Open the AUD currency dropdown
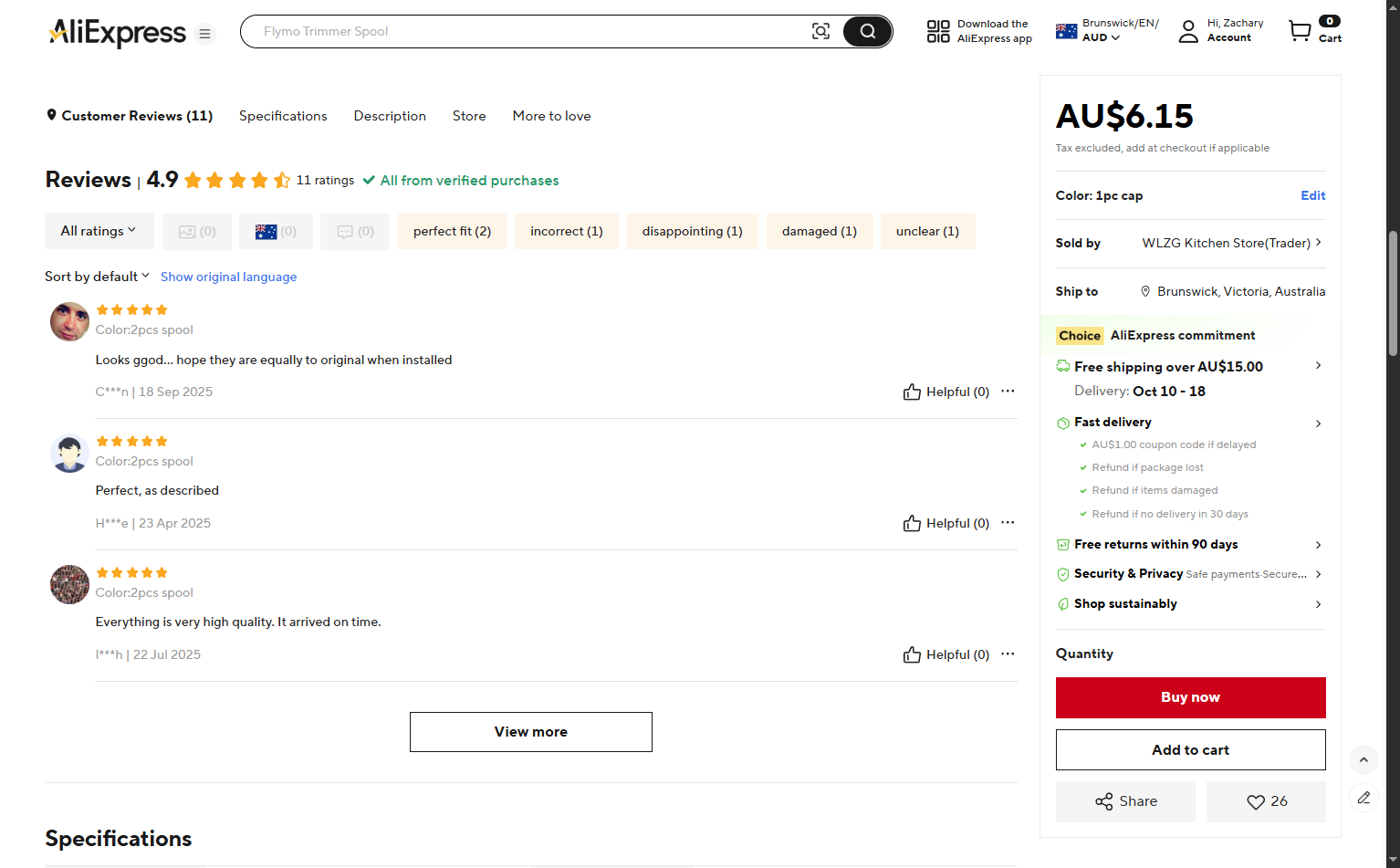Screen dimensions: 1400x868 click(x=1101, y=37)
